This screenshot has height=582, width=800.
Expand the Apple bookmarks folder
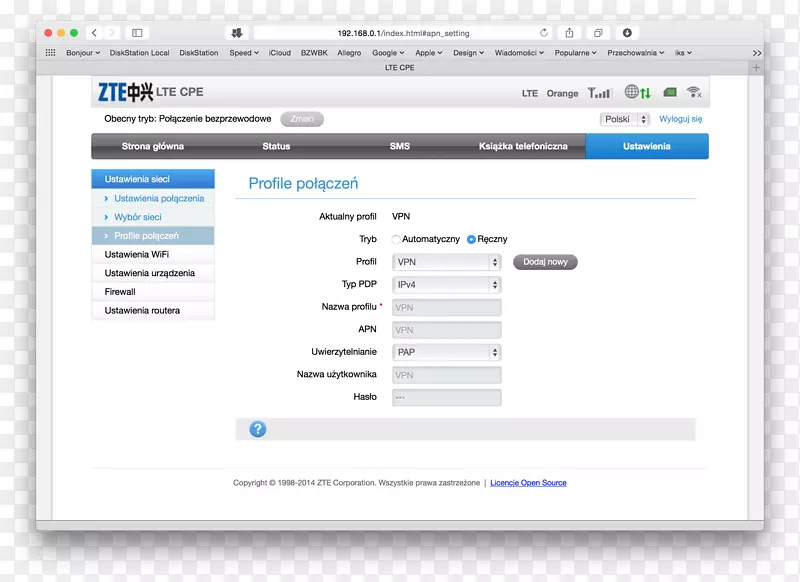click(429, 53)
